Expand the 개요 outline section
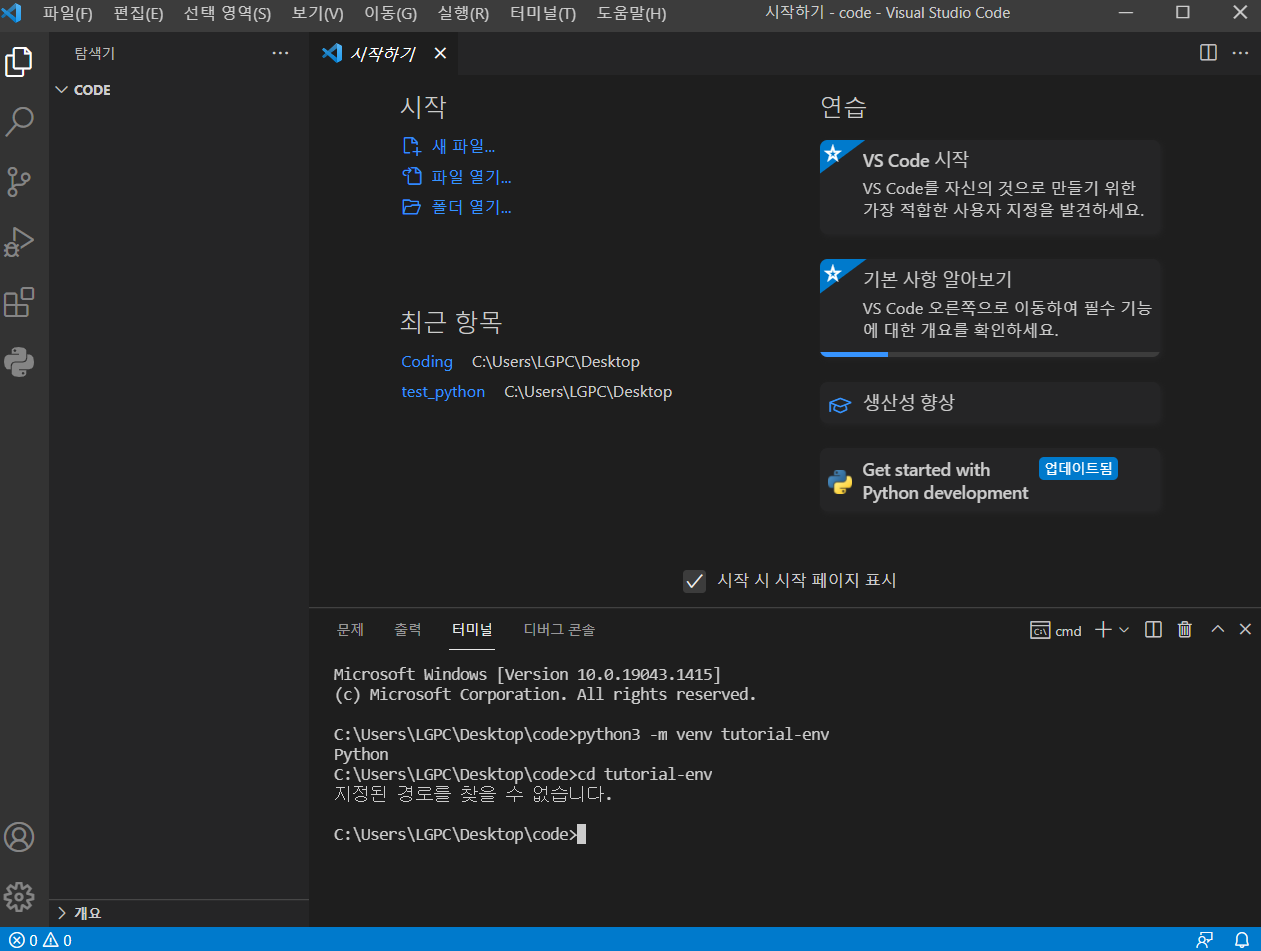The height and width of the screenshot is (951, 1261). click(x=179, y=913)
